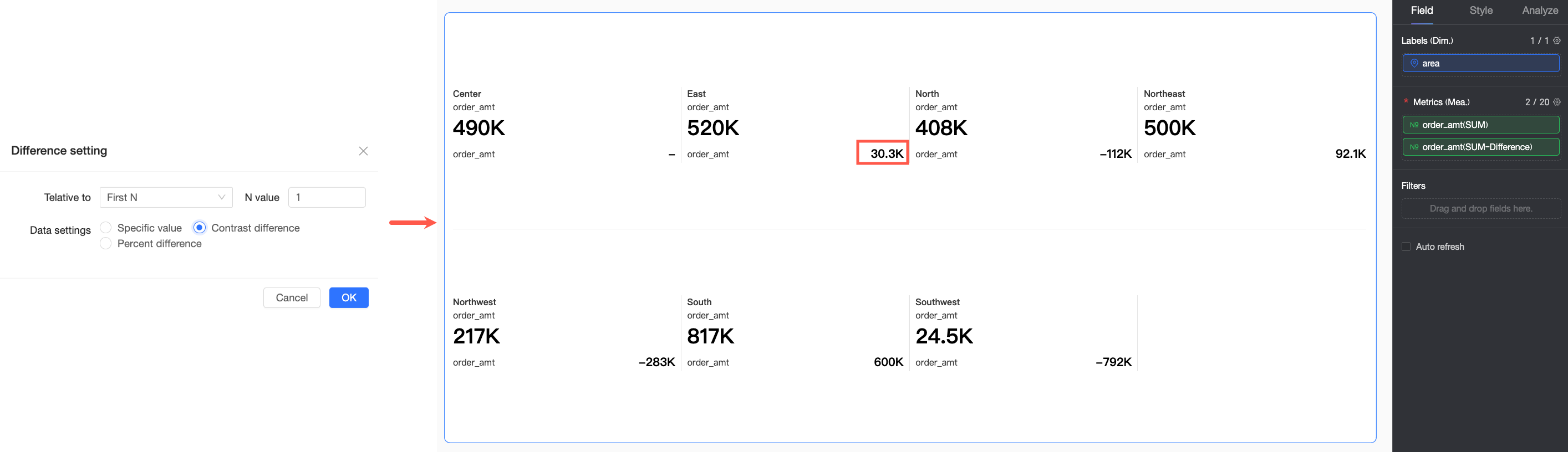Image resolution: width=1568 pixels, height=452 pixels.
Task: Click the N value input field
Action: pos(327,197)
